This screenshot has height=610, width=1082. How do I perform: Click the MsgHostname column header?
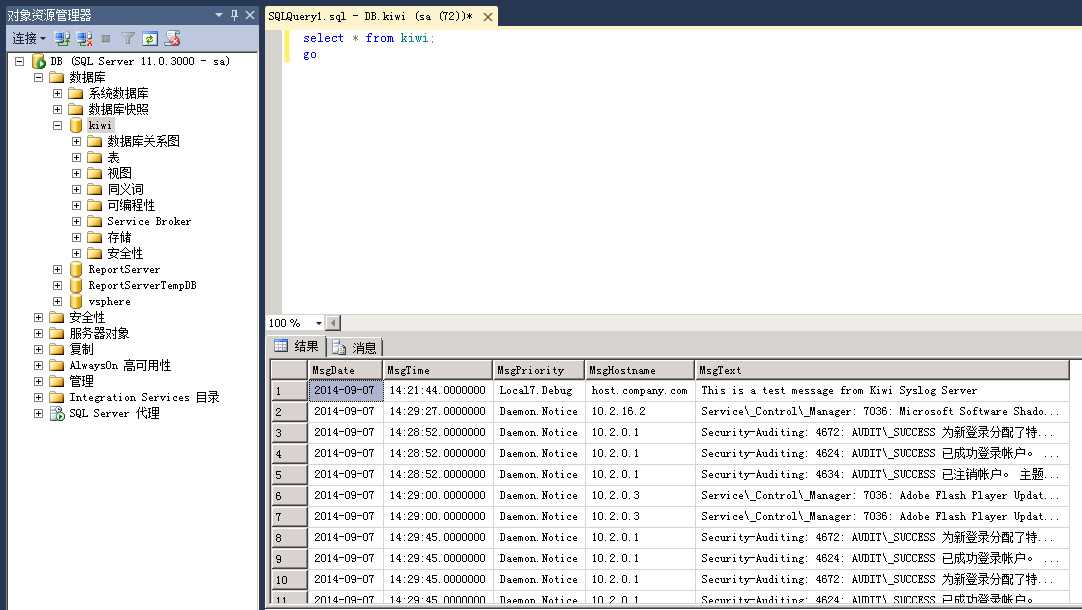640,370
